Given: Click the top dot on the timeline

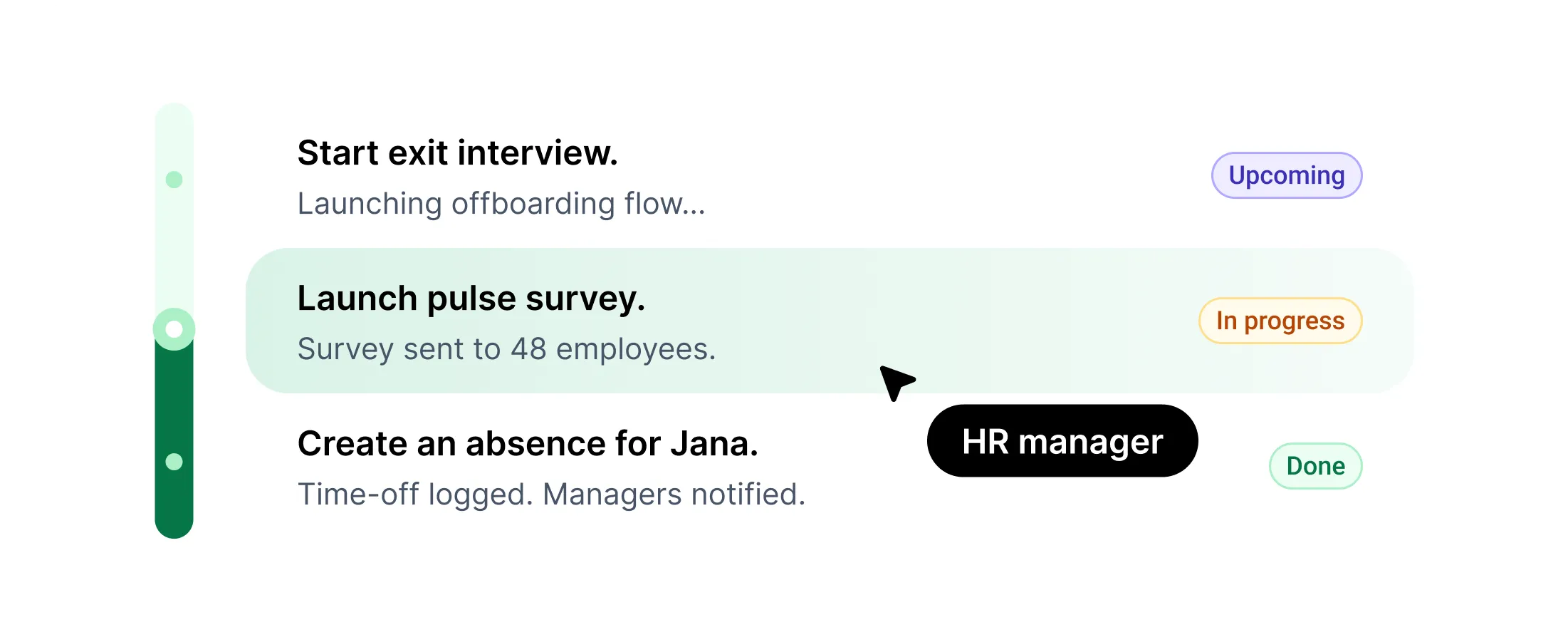Looking at the screenshot, I should 174,180.
